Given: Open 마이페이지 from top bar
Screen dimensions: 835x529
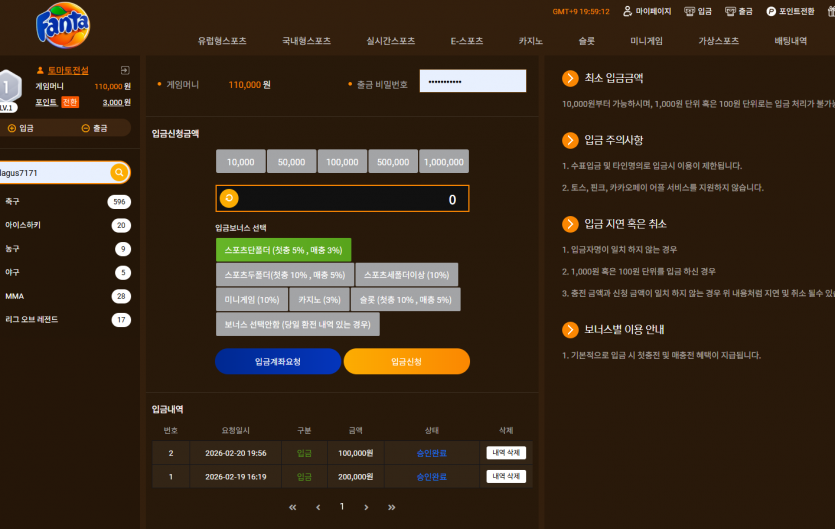Looking at the screenshot, I should tap(646, 11).
